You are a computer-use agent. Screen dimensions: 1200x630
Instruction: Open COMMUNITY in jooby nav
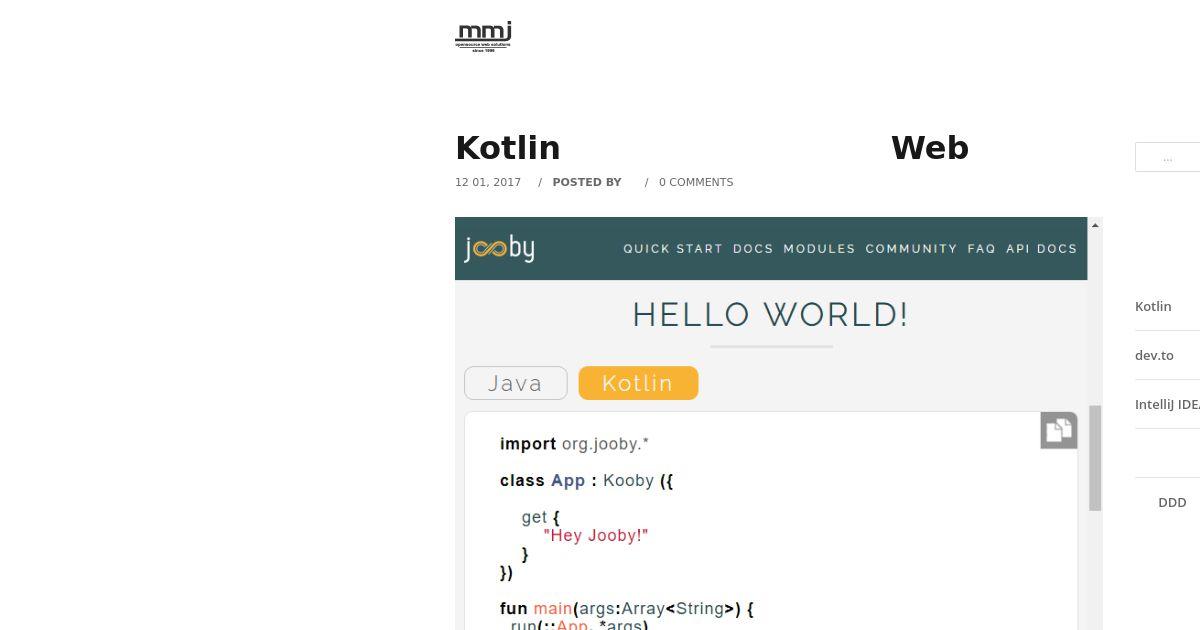(911, 249)
